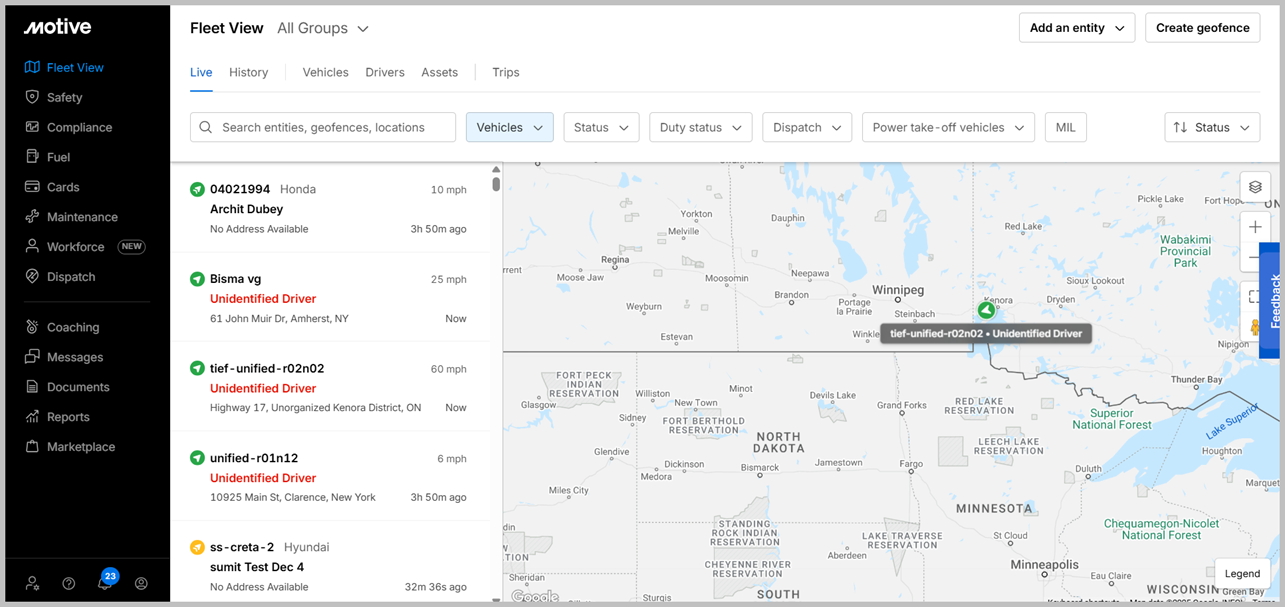
Task: Select unified-r01n12 vehicle name
Action: 254,458
